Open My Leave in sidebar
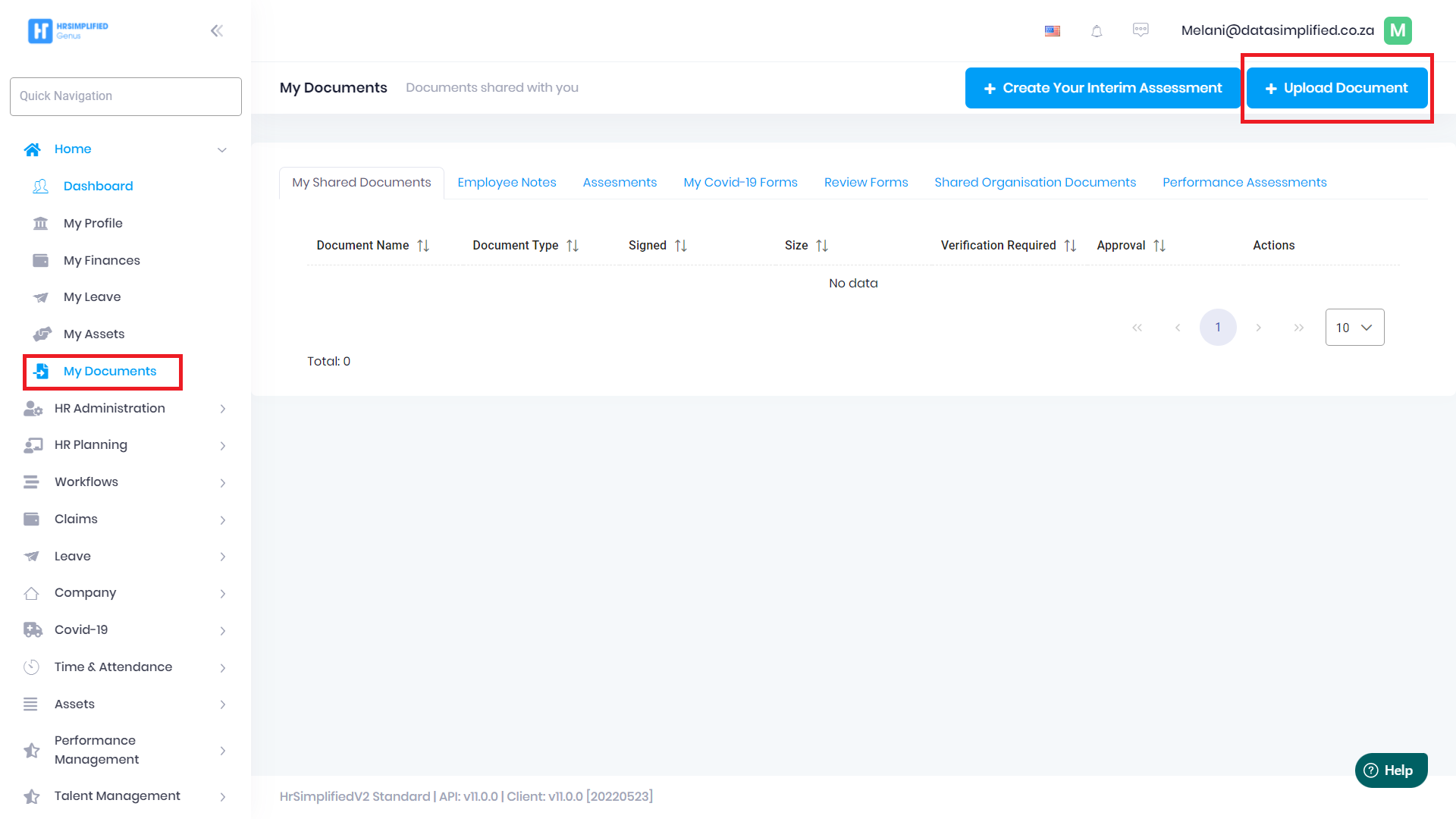1456x819 pixels. tap(92, 297)
